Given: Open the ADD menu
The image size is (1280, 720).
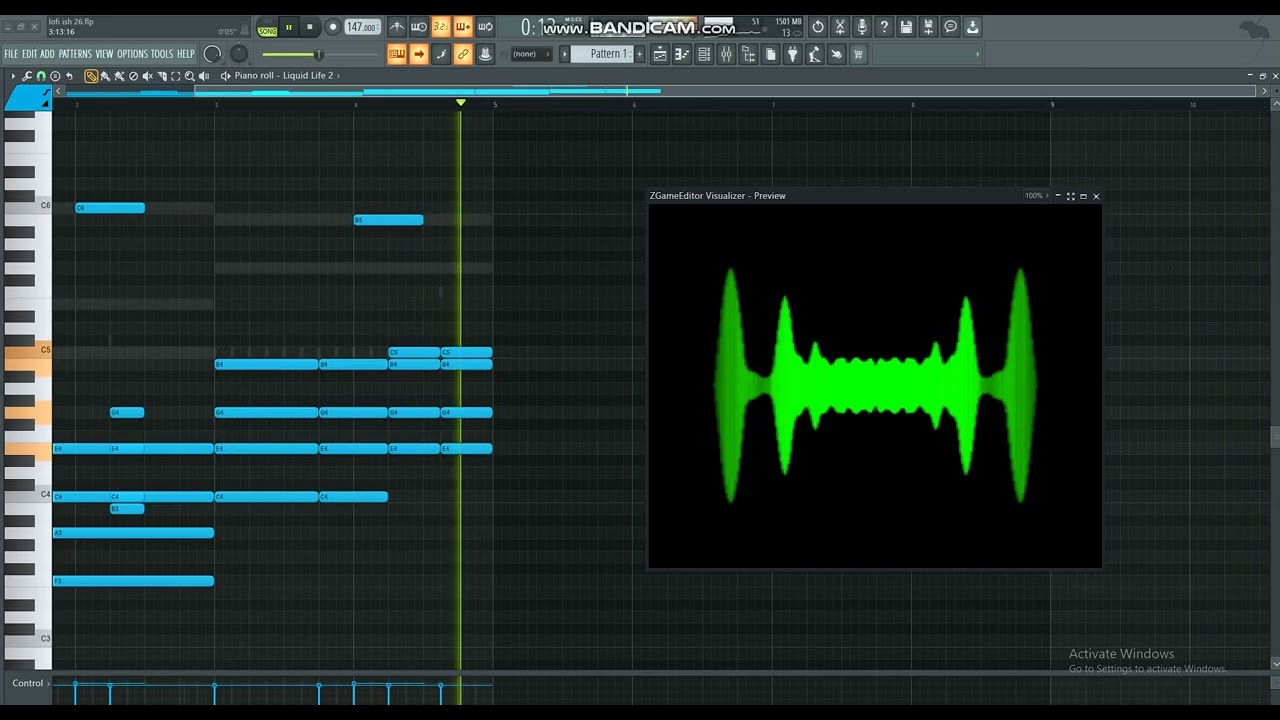Looking at the screenshot, I should point(47,54).
